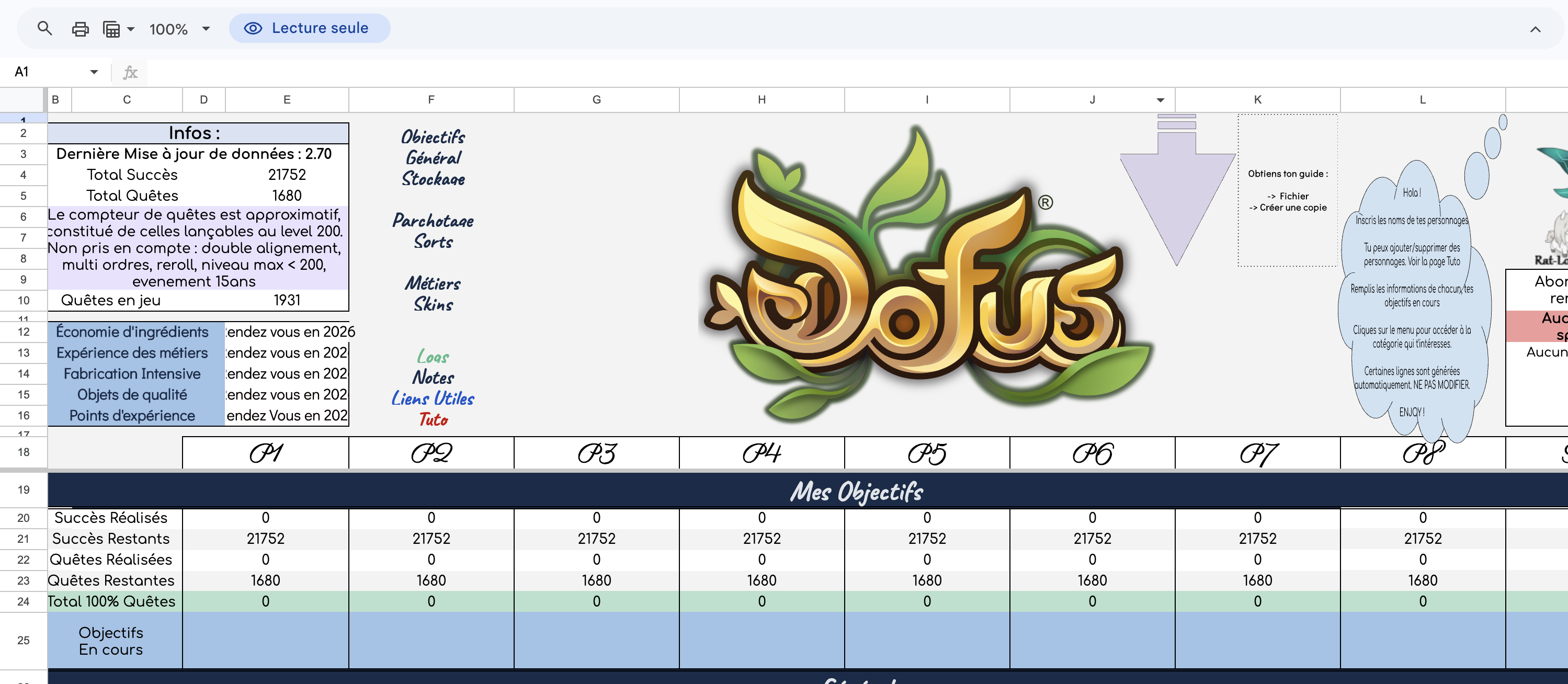Select the 'Dernière Mise à jour' cell
The width and height of the screenshot is (1568, 684).
[x=198, y=154]
